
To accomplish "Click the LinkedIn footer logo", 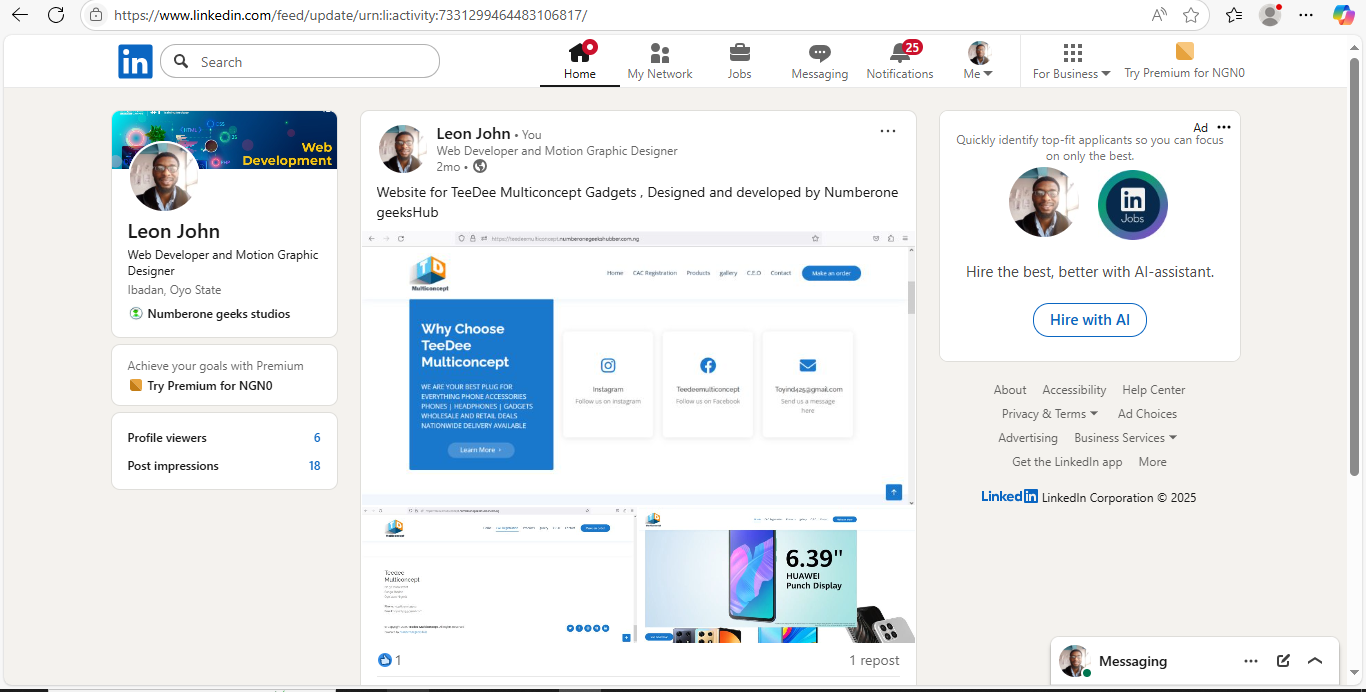I will click(x=1009, y=496).
